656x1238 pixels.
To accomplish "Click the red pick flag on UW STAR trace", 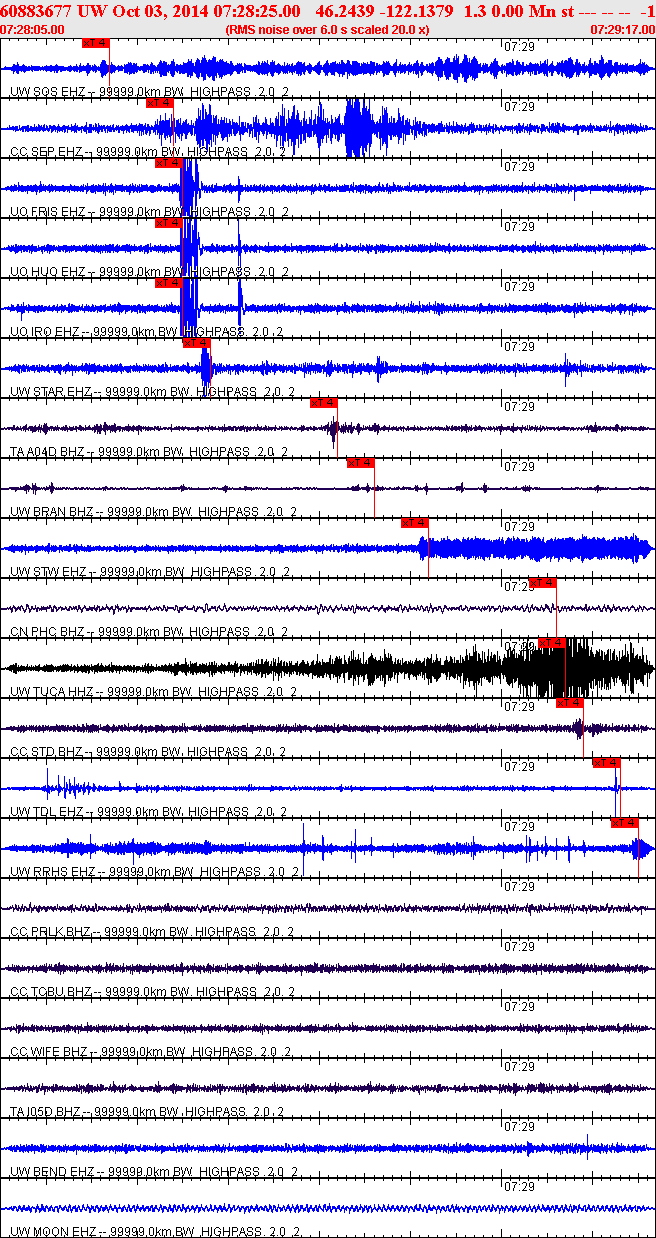I will point(197,343).
